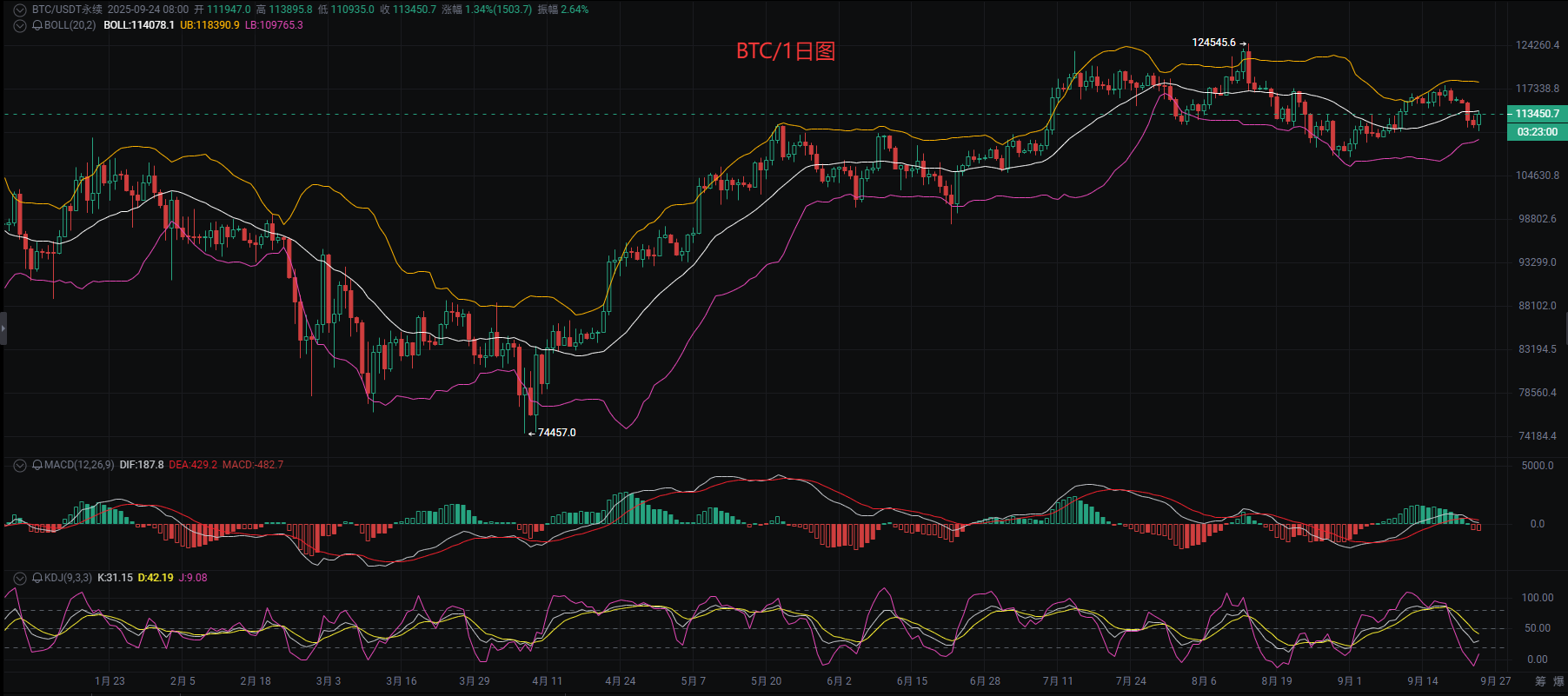Click the 83194.5 price axis label
Viewport: 1568px width, 696px height.
tap(1538, 349)
